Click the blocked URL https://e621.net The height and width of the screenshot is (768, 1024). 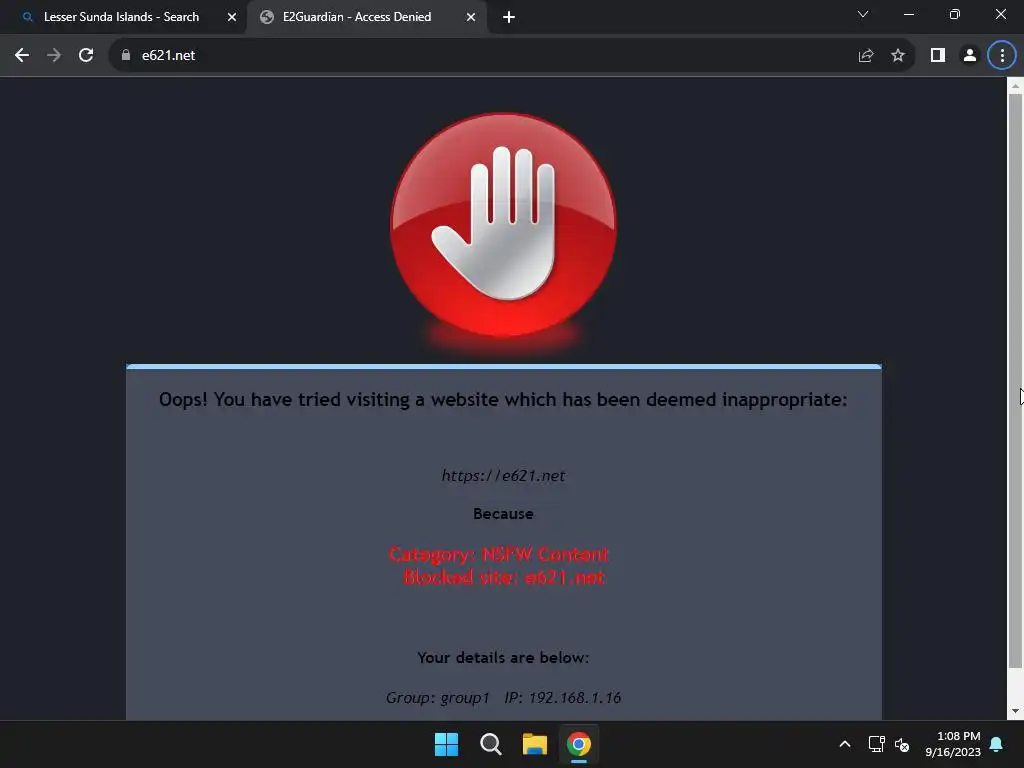pyautogui.click(x=503, y=475)
